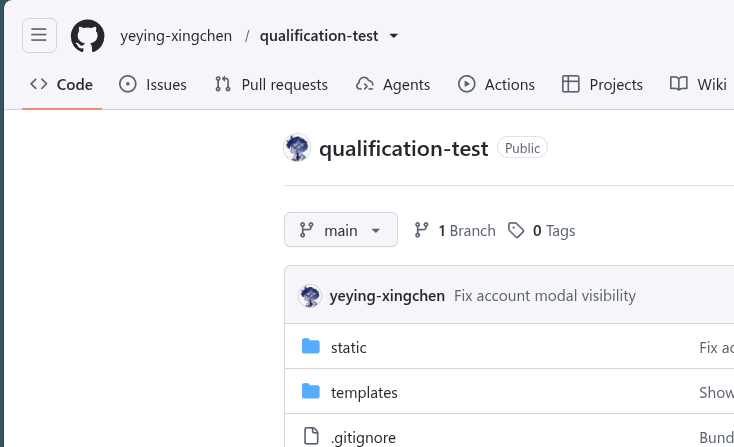Click the repository owner avatar beside title

tap(297, 148)
